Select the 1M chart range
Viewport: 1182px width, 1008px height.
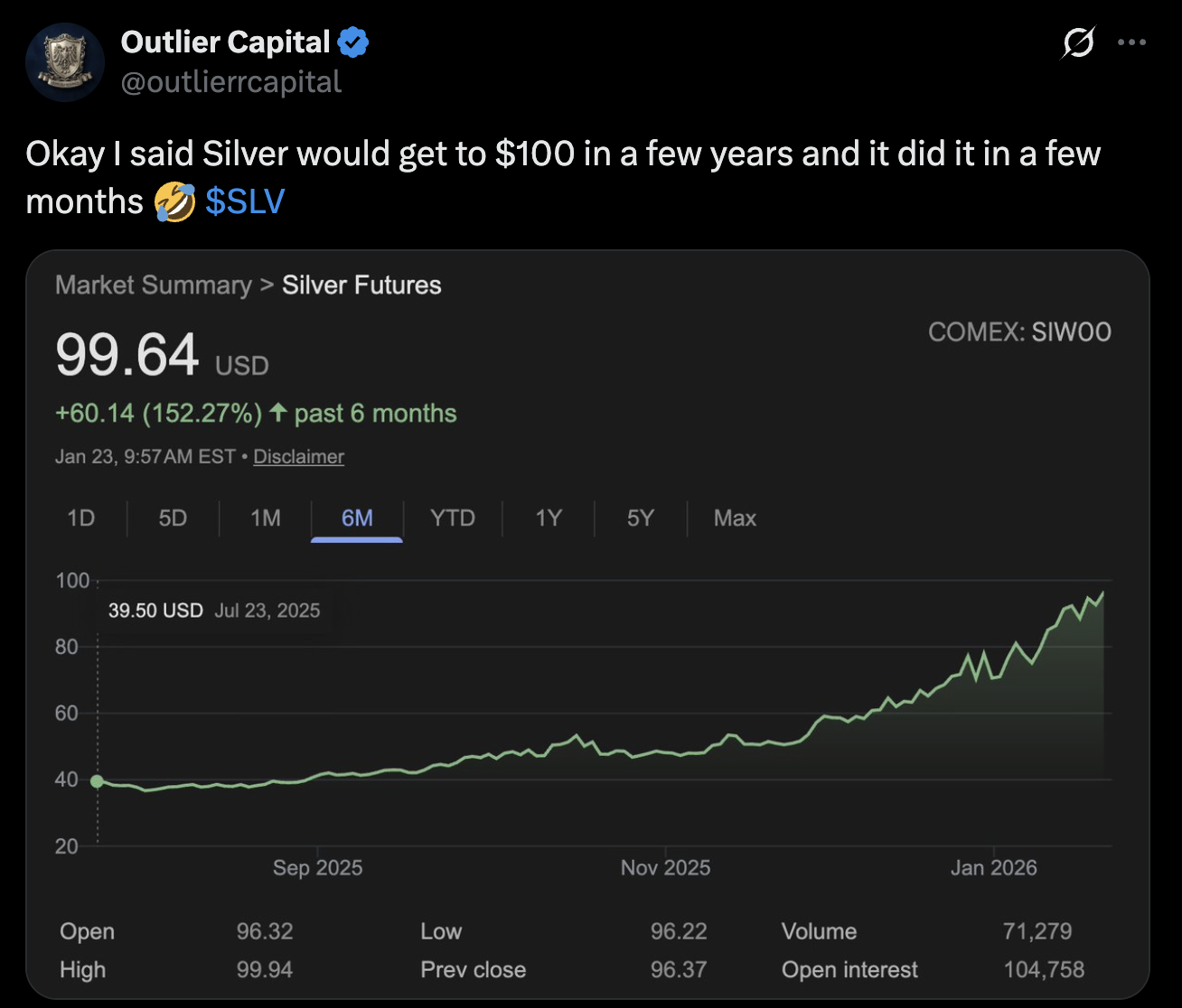point(266,518)
